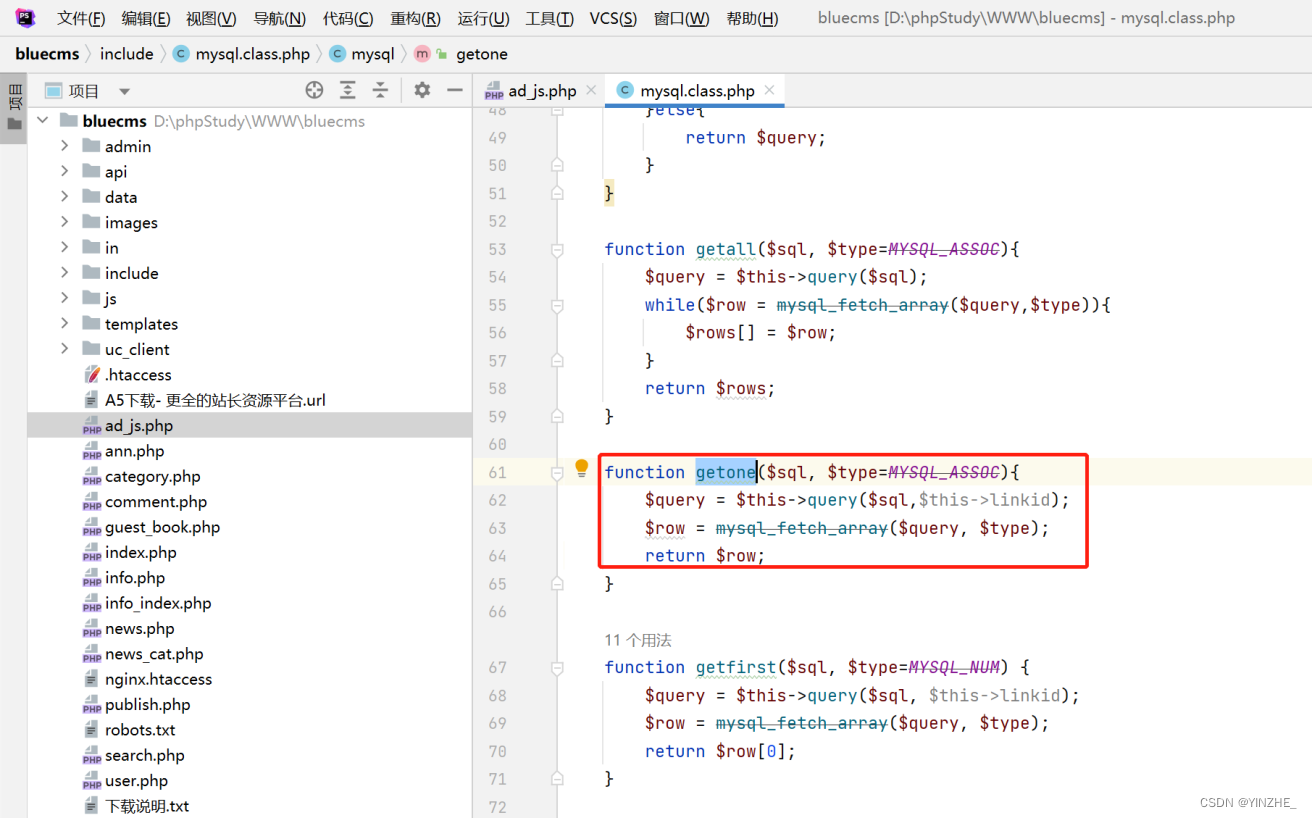Viewport: 1312px width, 818px height.
Task: Click include in the breadcrumb bar
Action: click(x=127, y=54)
